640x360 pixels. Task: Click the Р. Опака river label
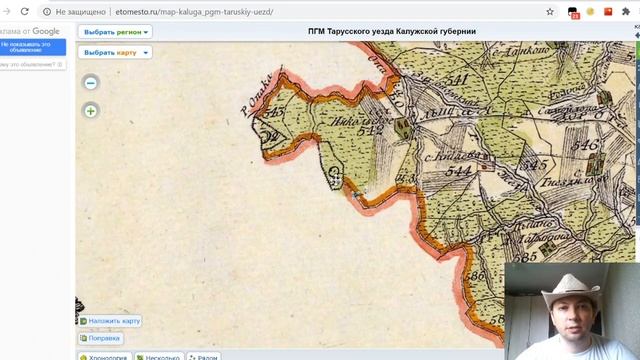point(256,94)
